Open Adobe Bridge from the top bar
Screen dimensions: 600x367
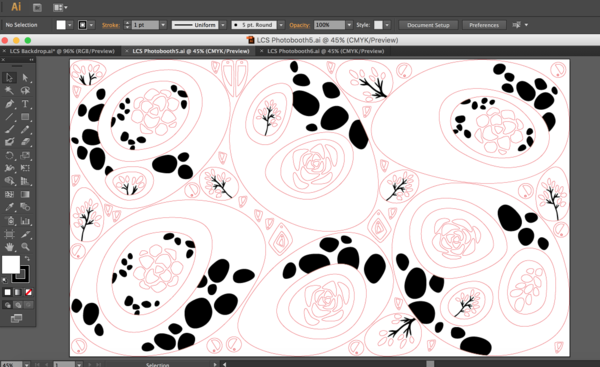[37, 7]
